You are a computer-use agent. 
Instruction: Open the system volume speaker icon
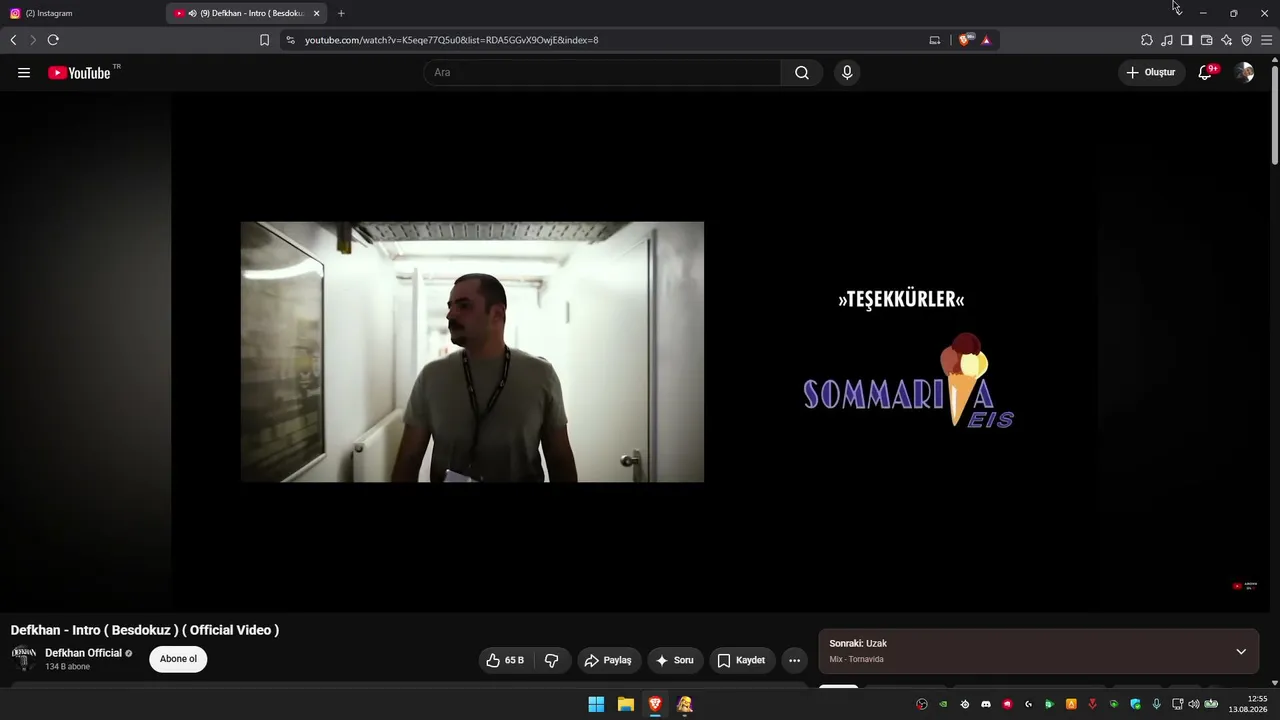(1193, 704)
